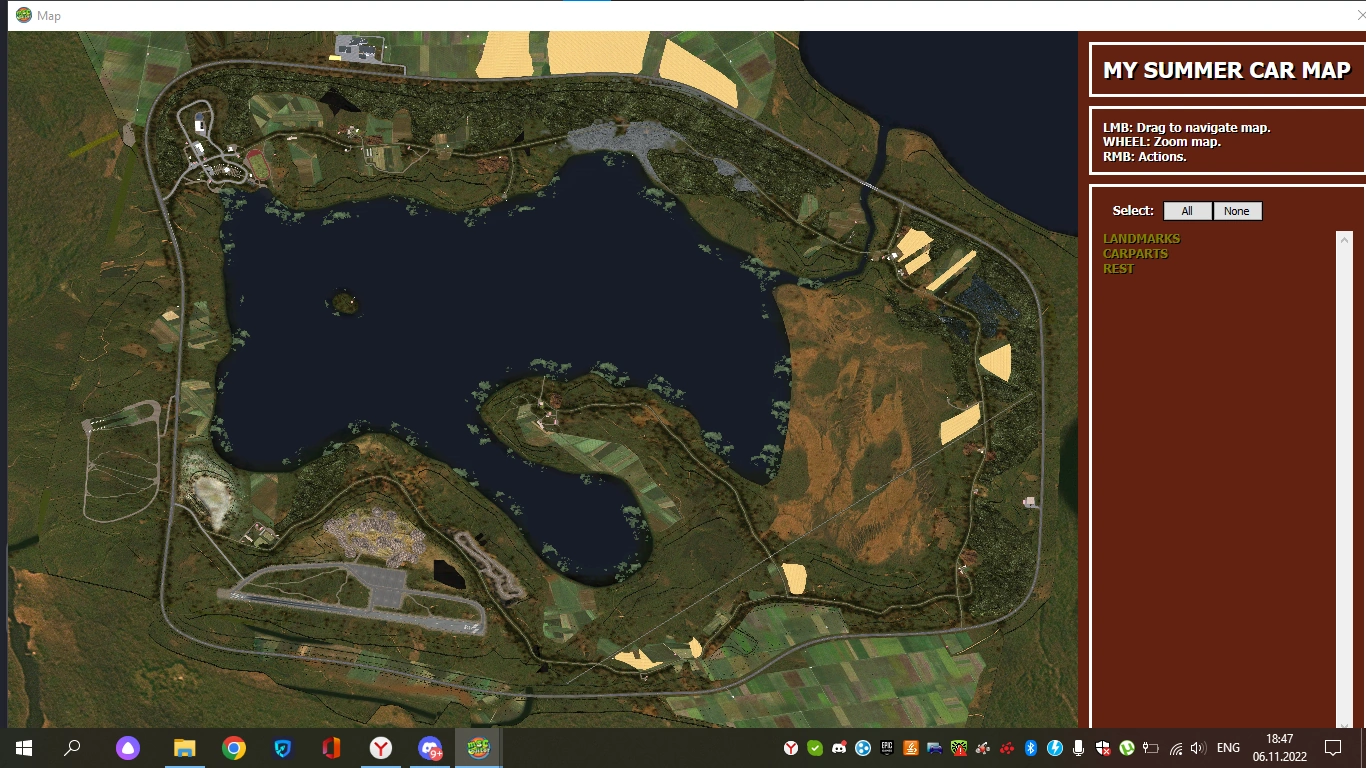
Task: Click the All selection button
Action: coord(1188,211)
